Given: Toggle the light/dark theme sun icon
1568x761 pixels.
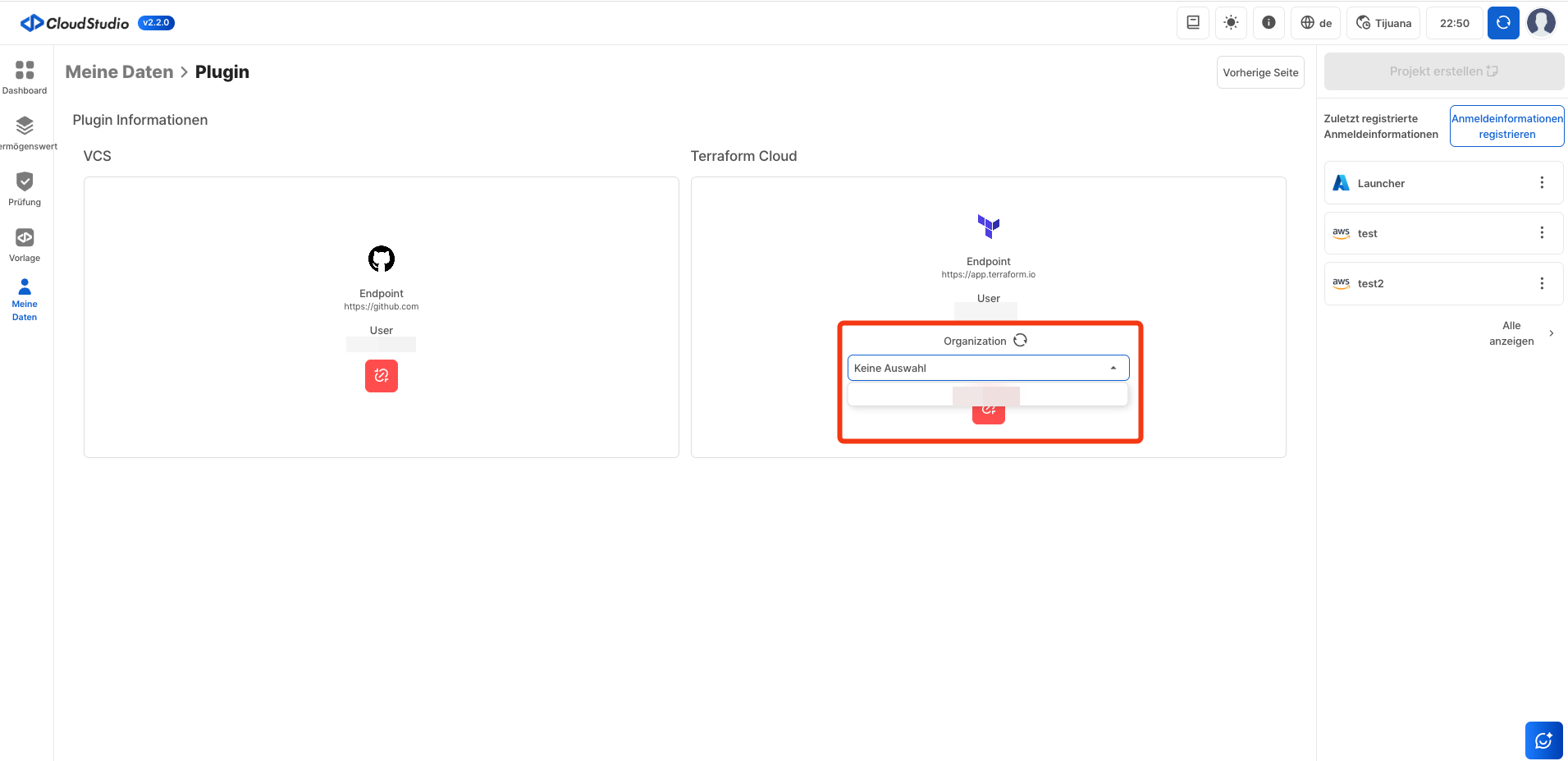Looking at the screenshot, I should tap(1231, 23).
